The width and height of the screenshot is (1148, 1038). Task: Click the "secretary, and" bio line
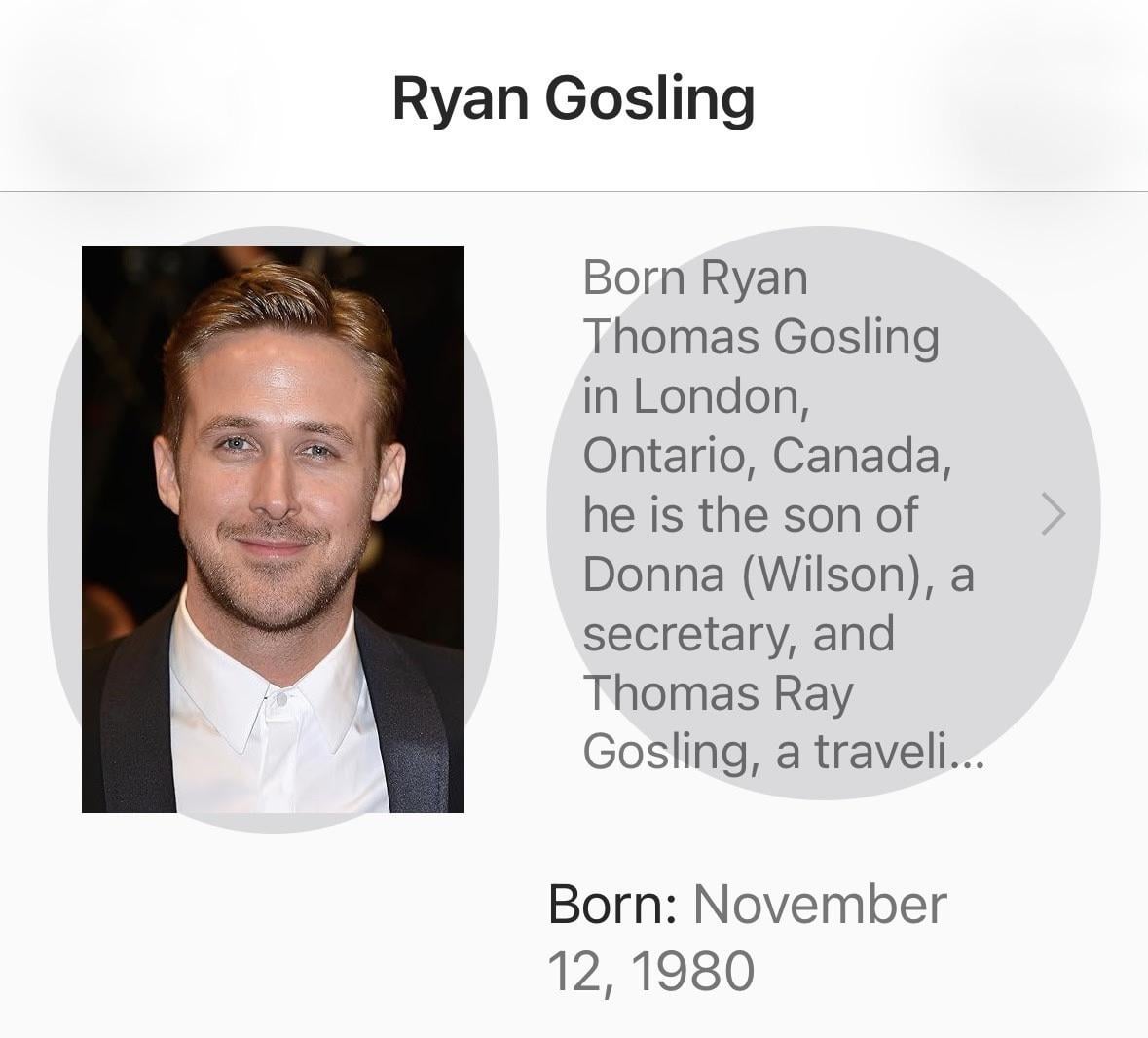click(x=738, y=633)
